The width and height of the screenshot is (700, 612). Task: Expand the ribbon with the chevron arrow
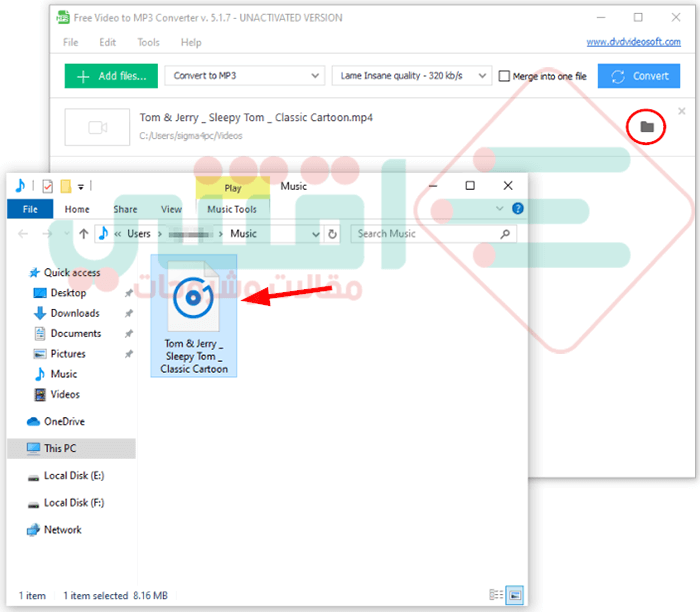[500, 208]
